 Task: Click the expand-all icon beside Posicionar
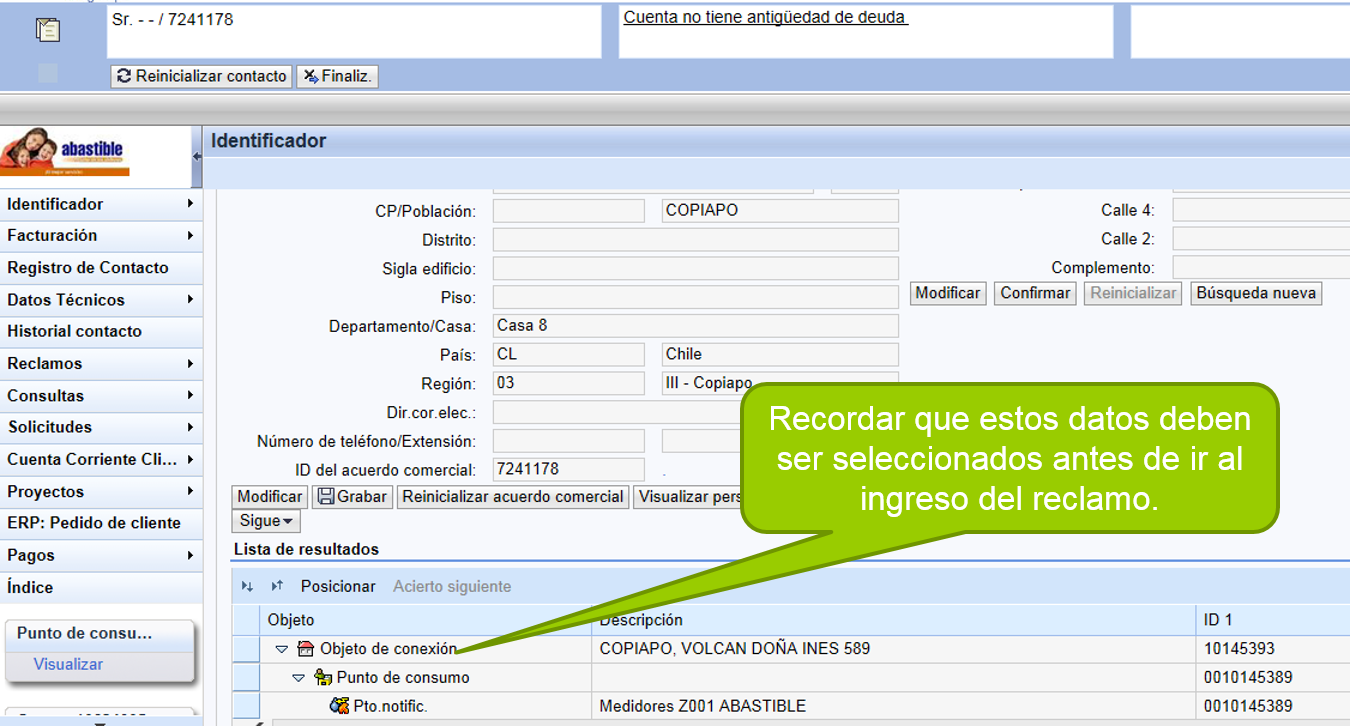click(x=247, y=587)
